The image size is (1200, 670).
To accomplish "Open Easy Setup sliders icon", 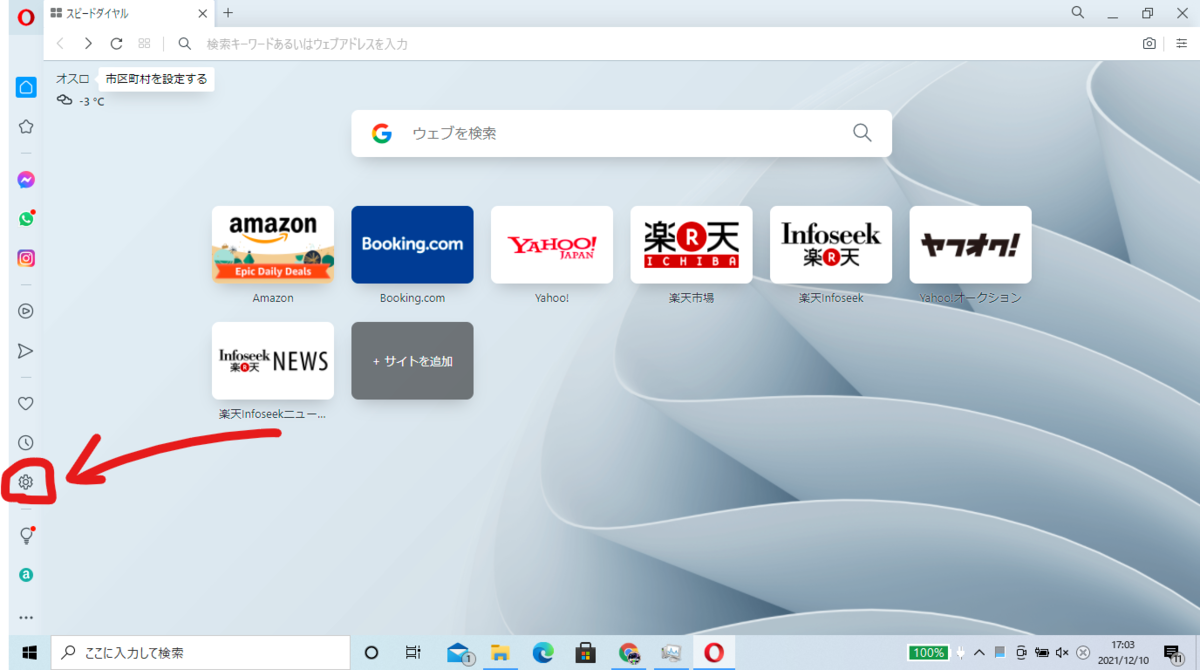I will tap(1182, 44).
